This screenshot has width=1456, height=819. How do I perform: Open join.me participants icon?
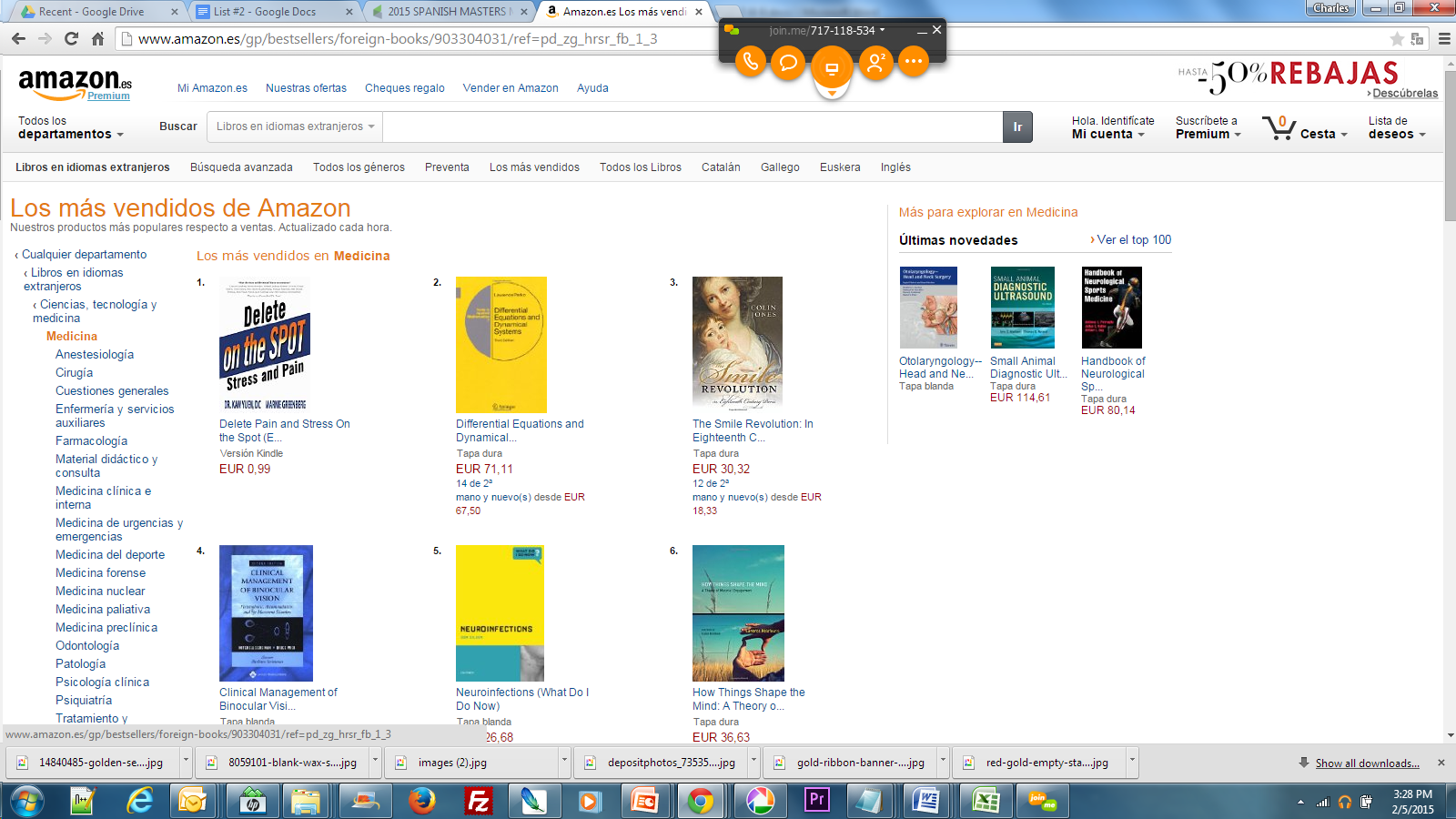click(875, 62)
